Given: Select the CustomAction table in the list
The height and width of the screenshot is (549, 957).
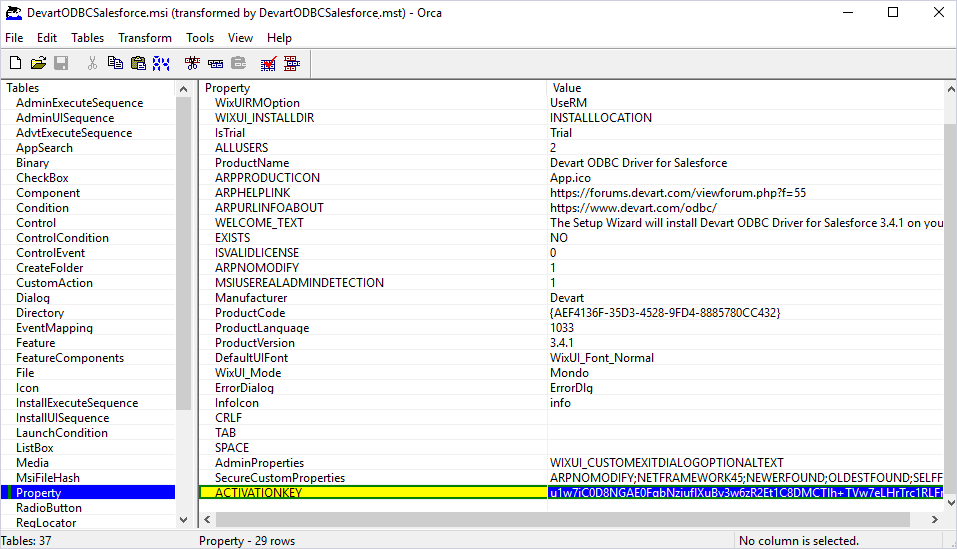Looking at the screenshot, I should [54, 283].
